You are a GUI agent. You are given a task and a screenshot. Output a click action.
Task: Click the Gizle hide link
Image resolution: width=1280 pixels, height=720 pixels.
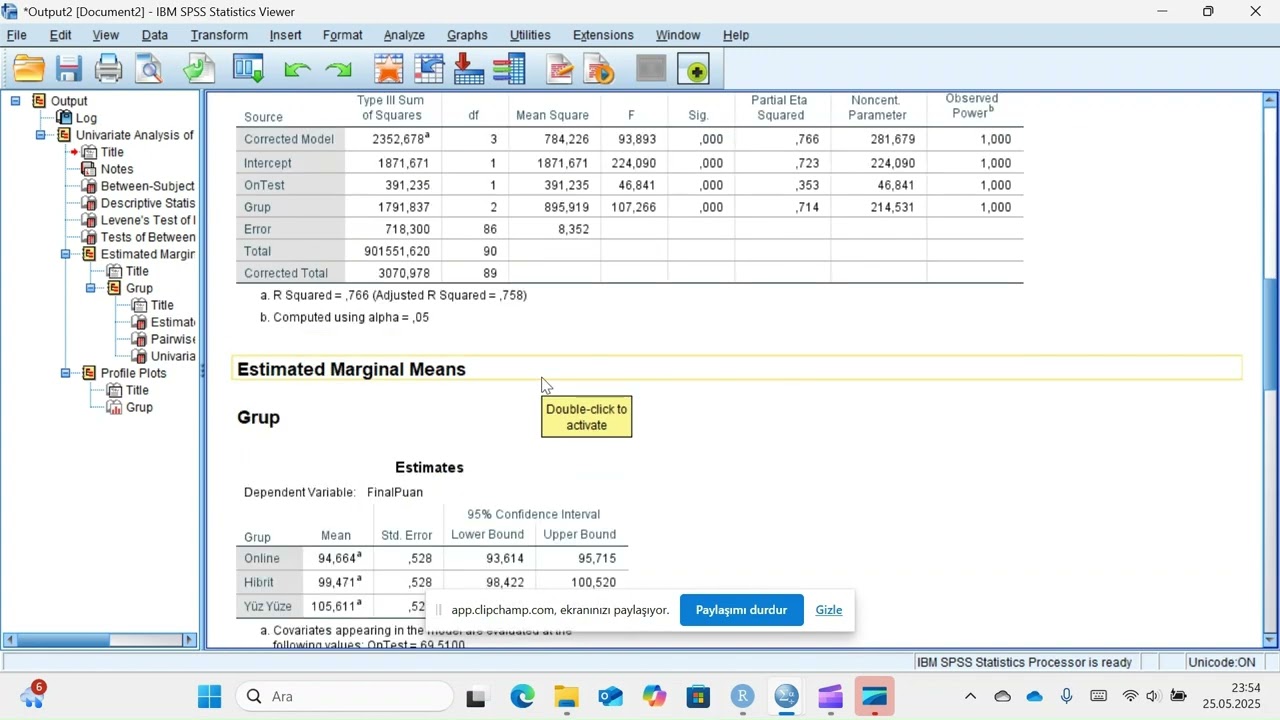click(829, 610)
